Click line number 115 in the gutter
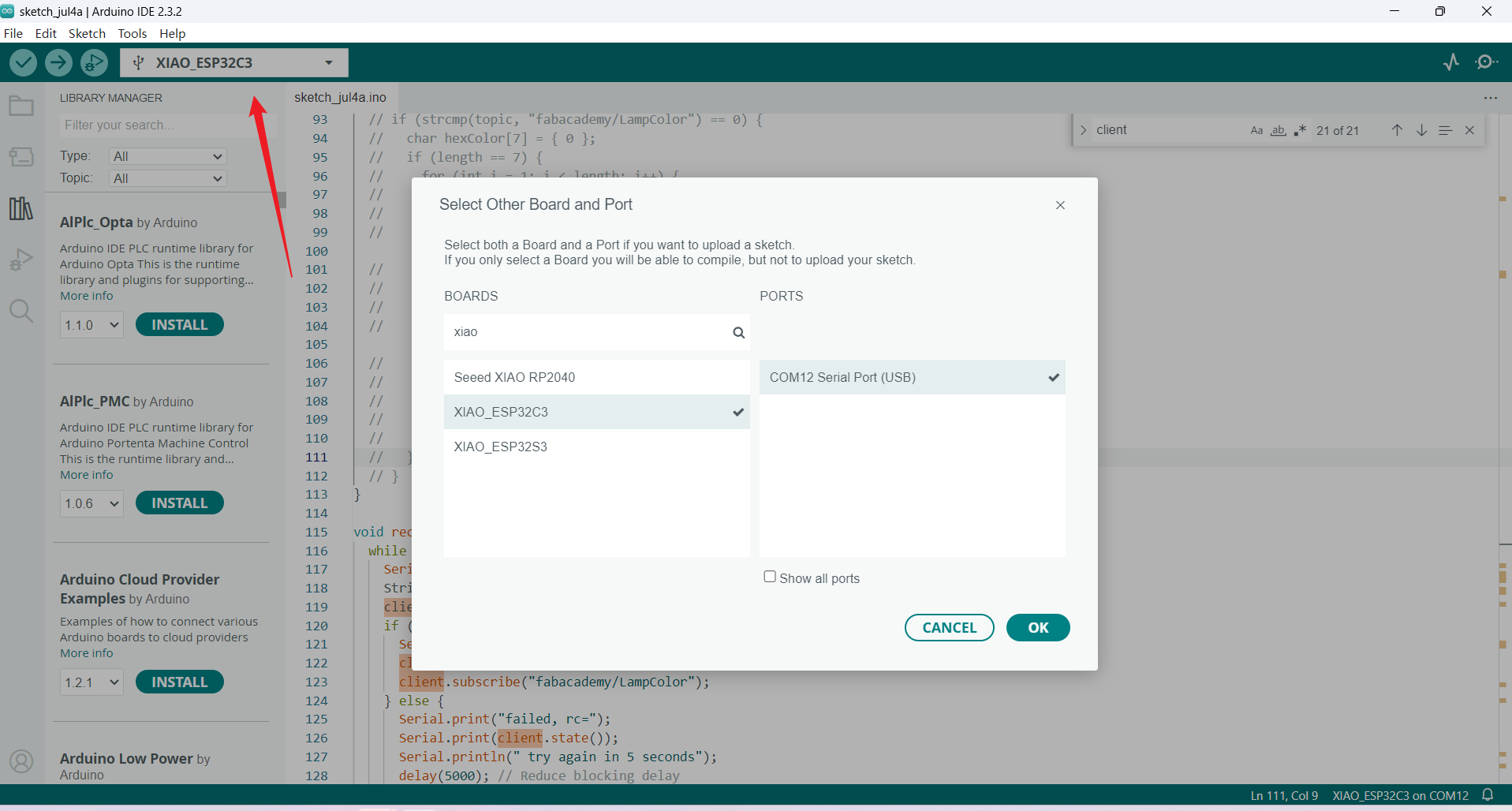The width and height of the screenshot is (1512, 811). pyautogui.click(x=316, y=532)
